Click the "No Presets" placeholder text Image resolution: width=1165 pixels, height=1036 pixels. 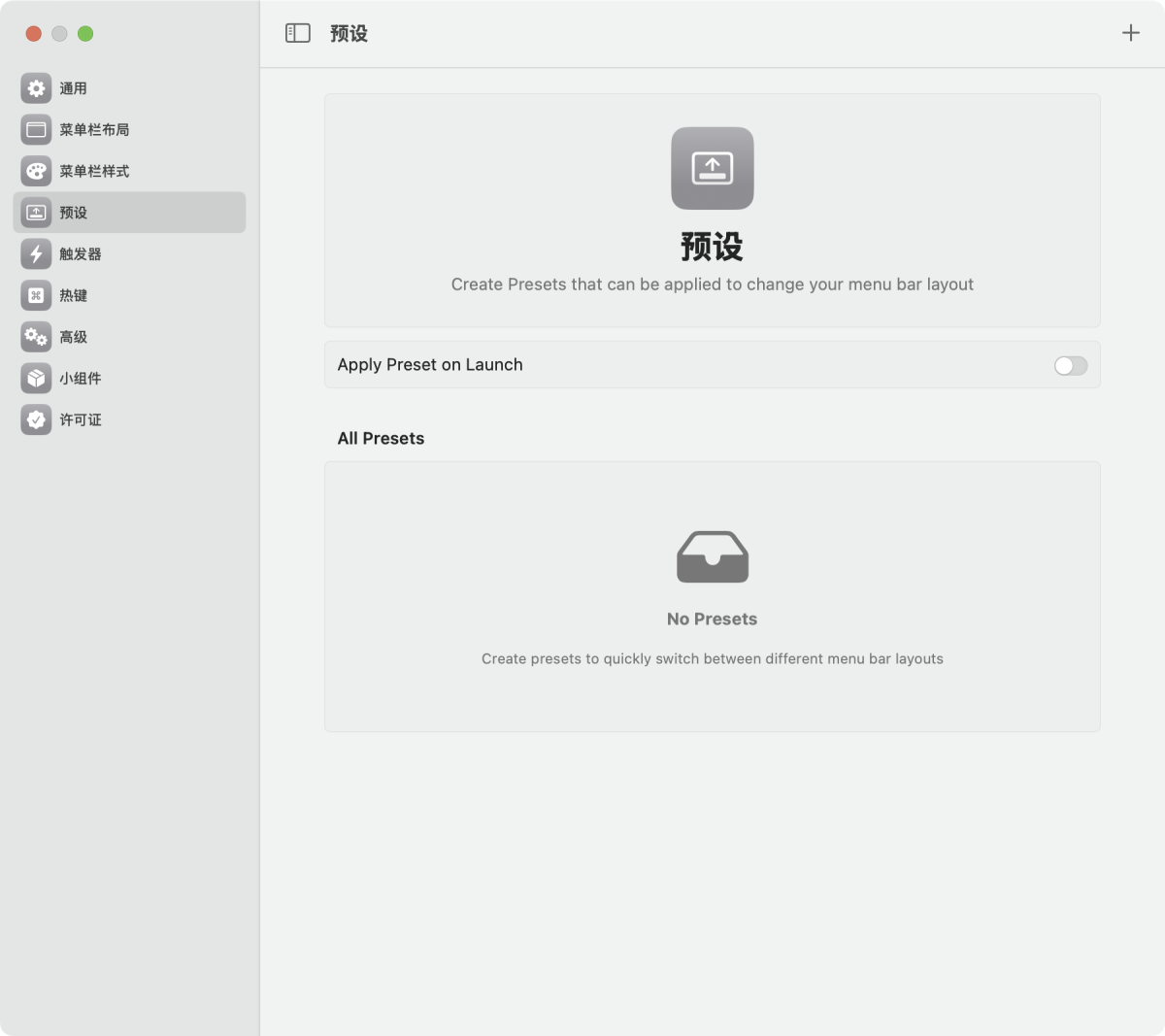coord(712,619)
